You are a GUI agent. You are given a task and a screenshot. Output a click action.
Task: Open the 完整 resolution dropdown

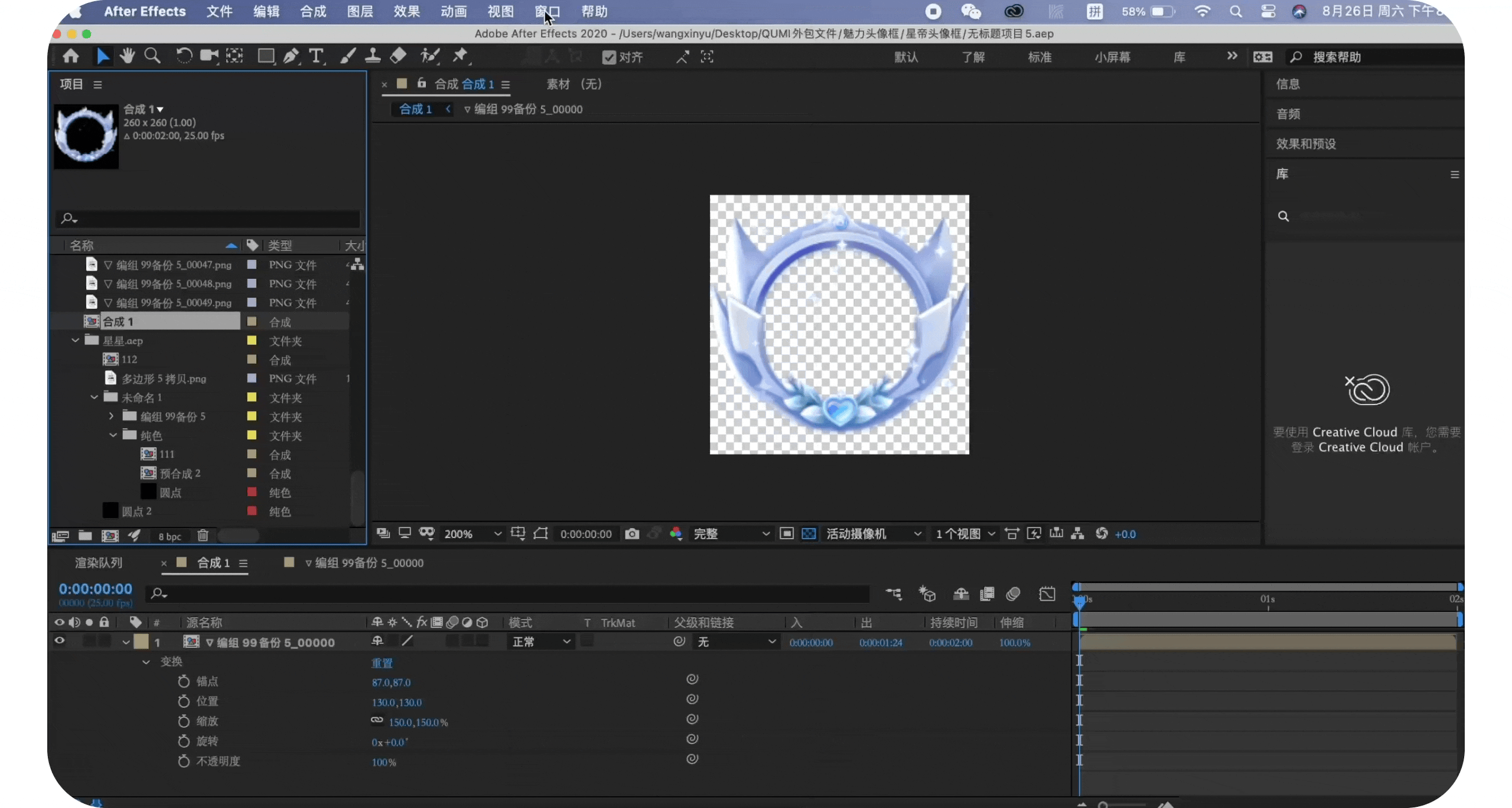[731, 534]
